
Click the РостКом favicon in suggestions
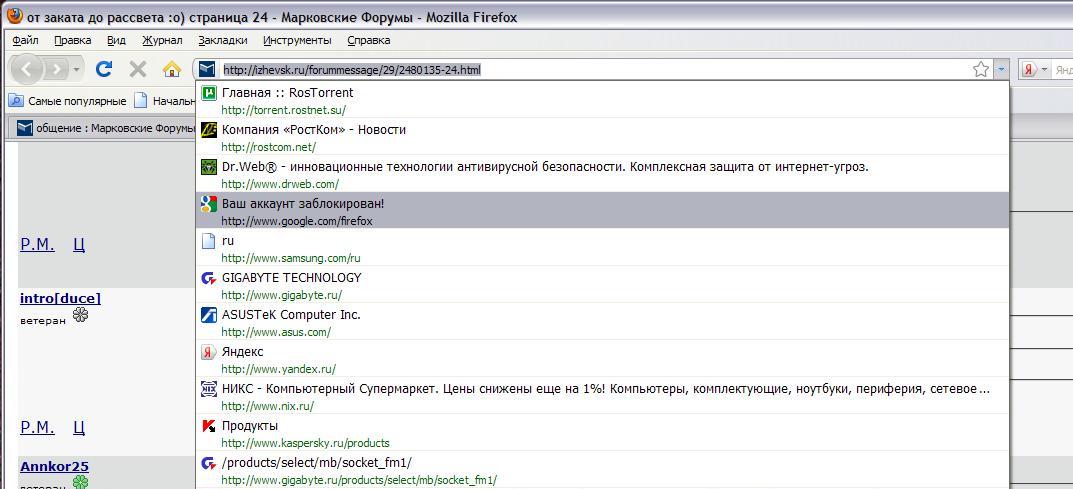[x=209, y=130]
